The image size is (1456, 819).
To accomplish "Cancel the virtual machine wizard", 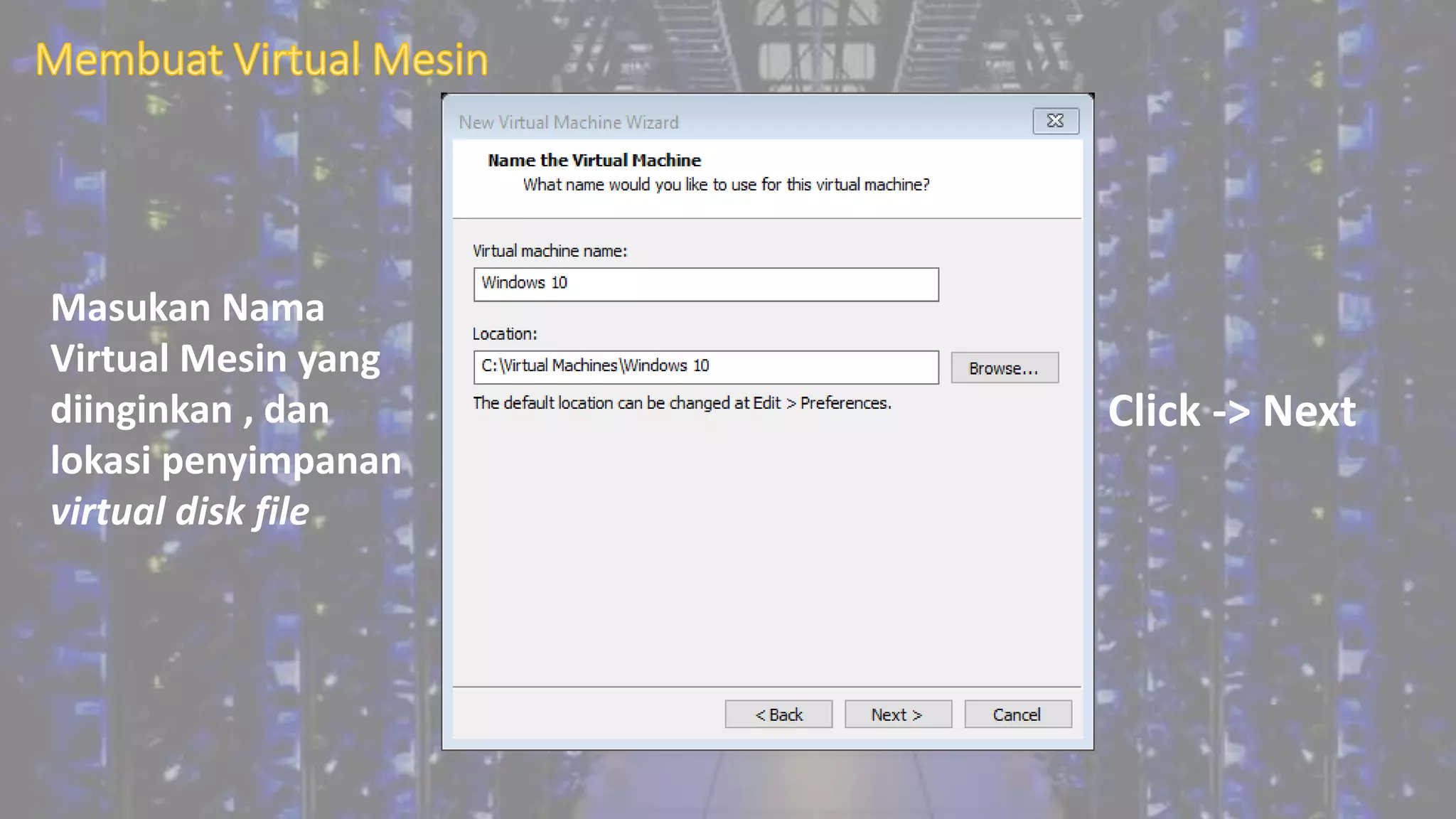I will coord(1017,714).
